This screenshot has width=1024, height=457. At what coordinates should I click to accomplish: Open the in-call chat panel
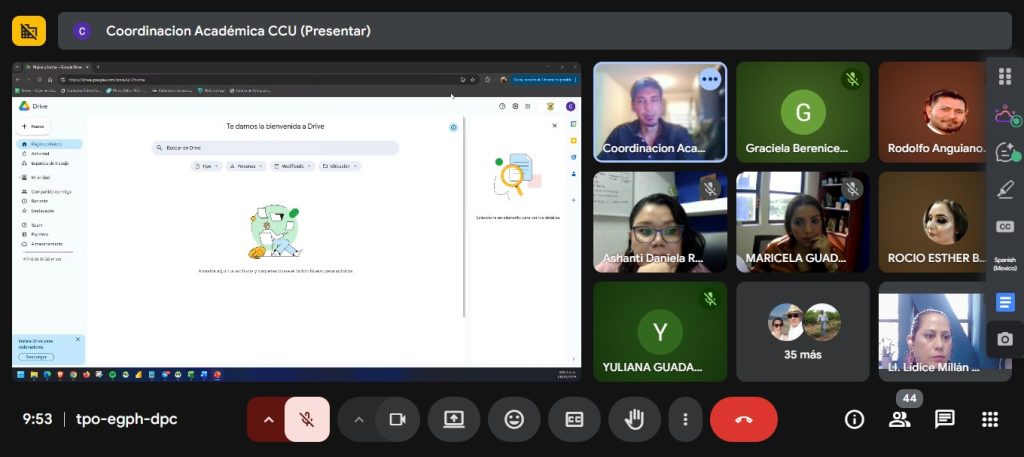[x=944, y=419]
